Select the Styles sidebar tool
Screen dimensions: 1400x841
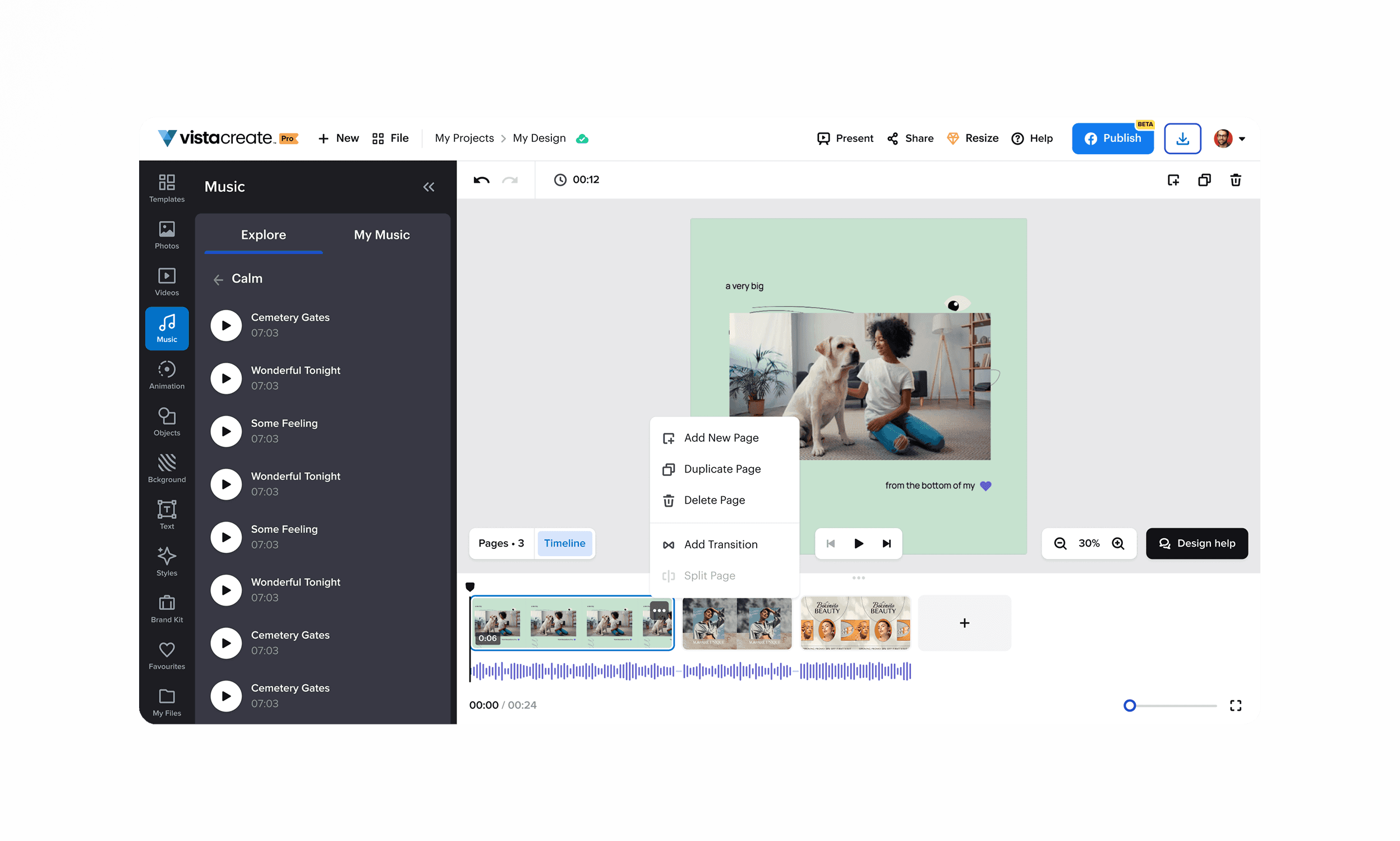[x=167, y=562]
